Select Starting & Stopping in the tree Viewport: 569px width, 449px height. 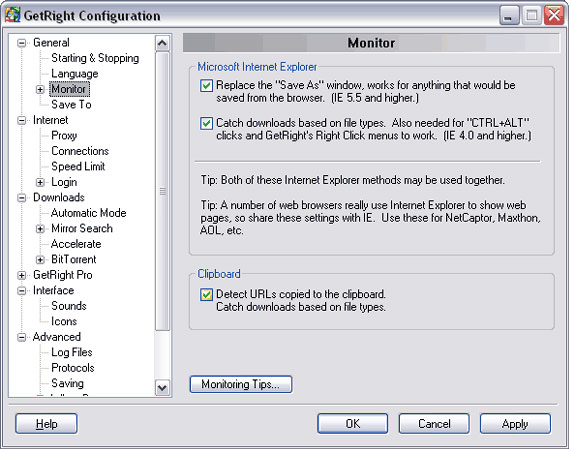click(95, 58)
